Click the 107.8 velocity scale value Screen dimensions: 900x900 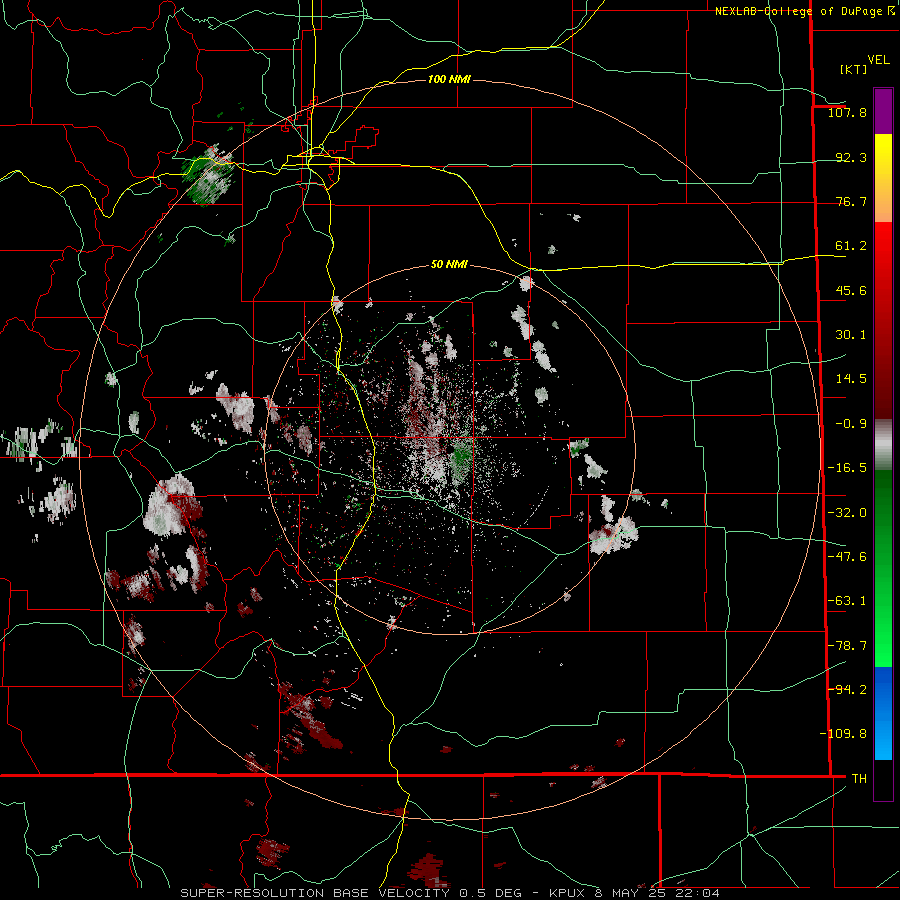tap(847, 112)
